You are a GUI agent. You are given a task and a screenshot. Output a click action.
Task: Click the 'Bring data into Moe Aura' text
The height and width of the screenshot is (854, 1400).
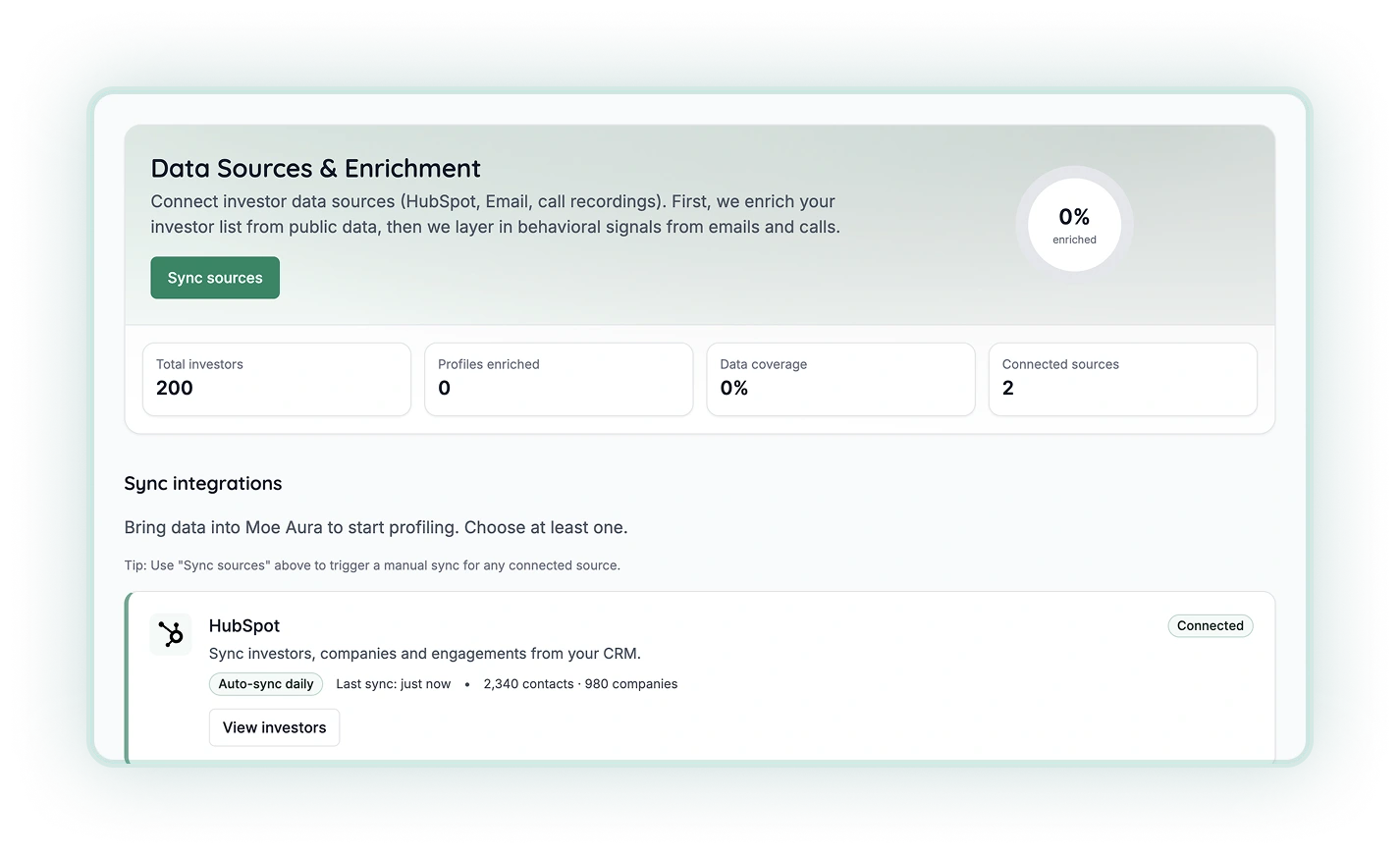point(375,528)
